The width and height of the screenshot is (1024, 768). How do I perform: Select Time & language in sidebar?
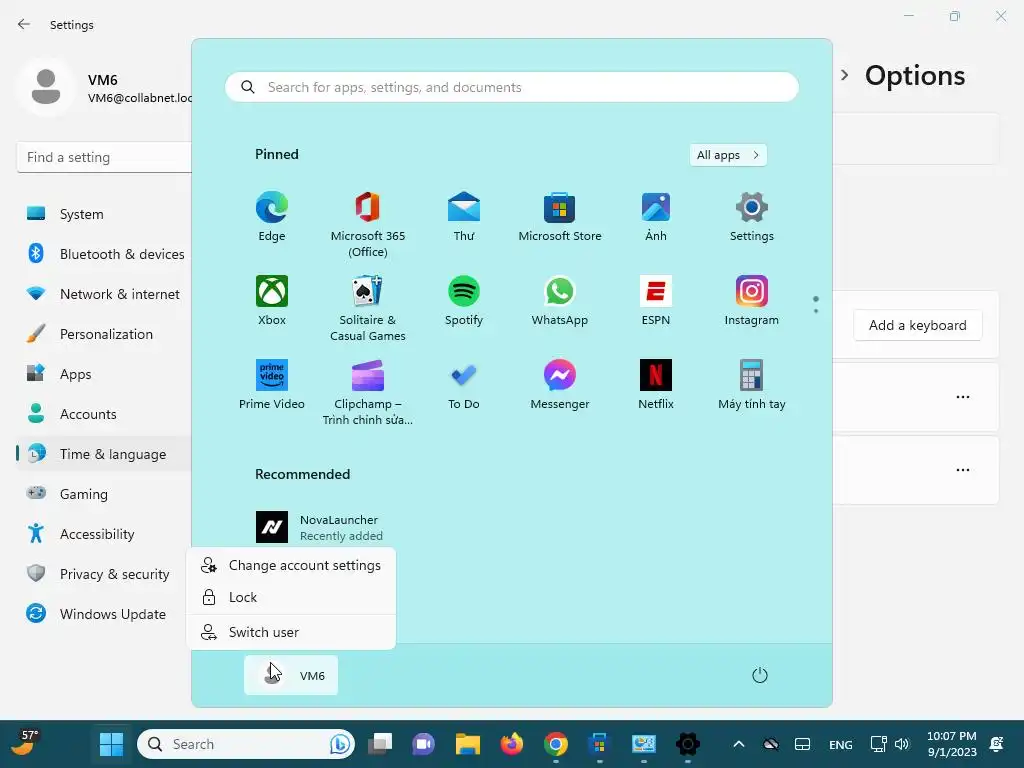104,454
